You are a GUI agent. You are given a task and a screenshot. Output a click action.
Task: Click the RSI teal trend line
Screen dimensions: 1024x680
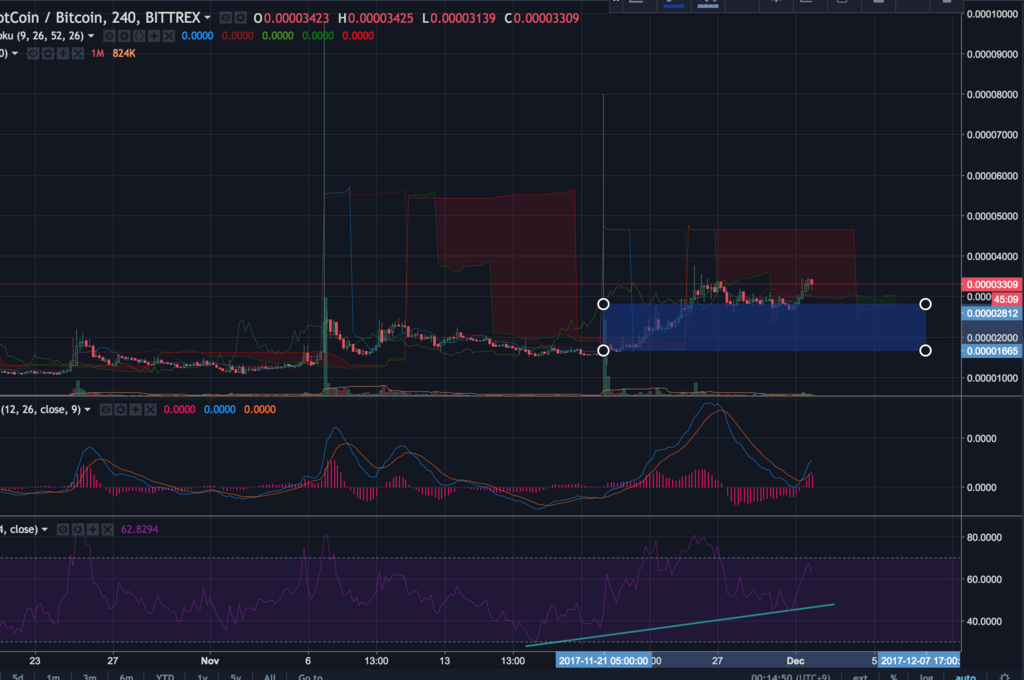point(679,625)
